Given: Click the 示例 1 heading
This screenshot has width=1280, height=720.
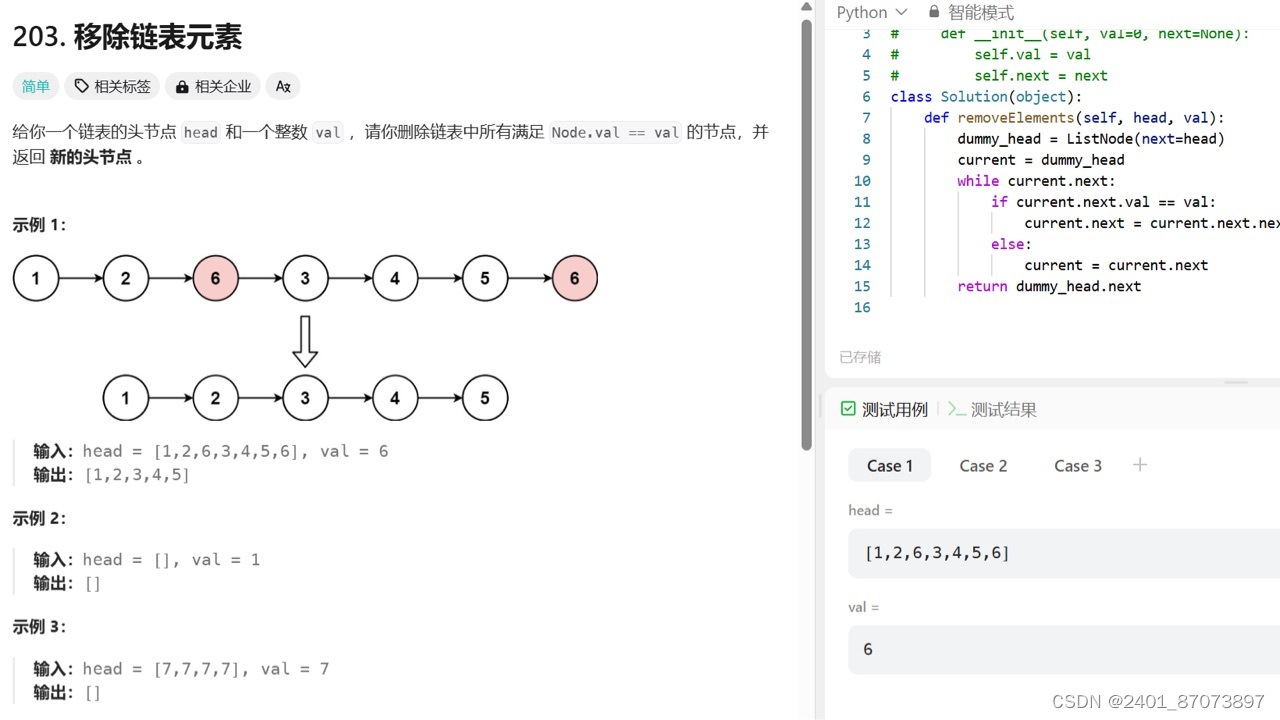Looking at the screenshot, I should [40, 225].
